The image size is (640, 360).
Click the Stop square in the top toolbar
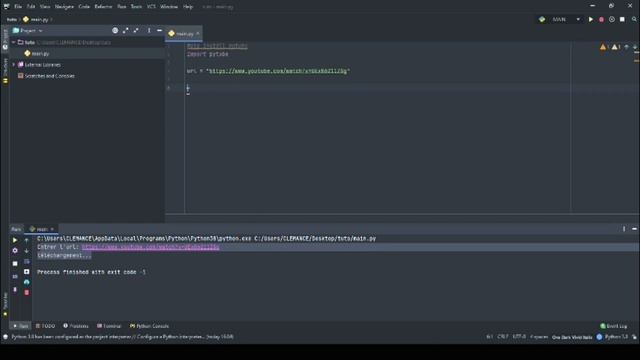[x=622, y=19]
